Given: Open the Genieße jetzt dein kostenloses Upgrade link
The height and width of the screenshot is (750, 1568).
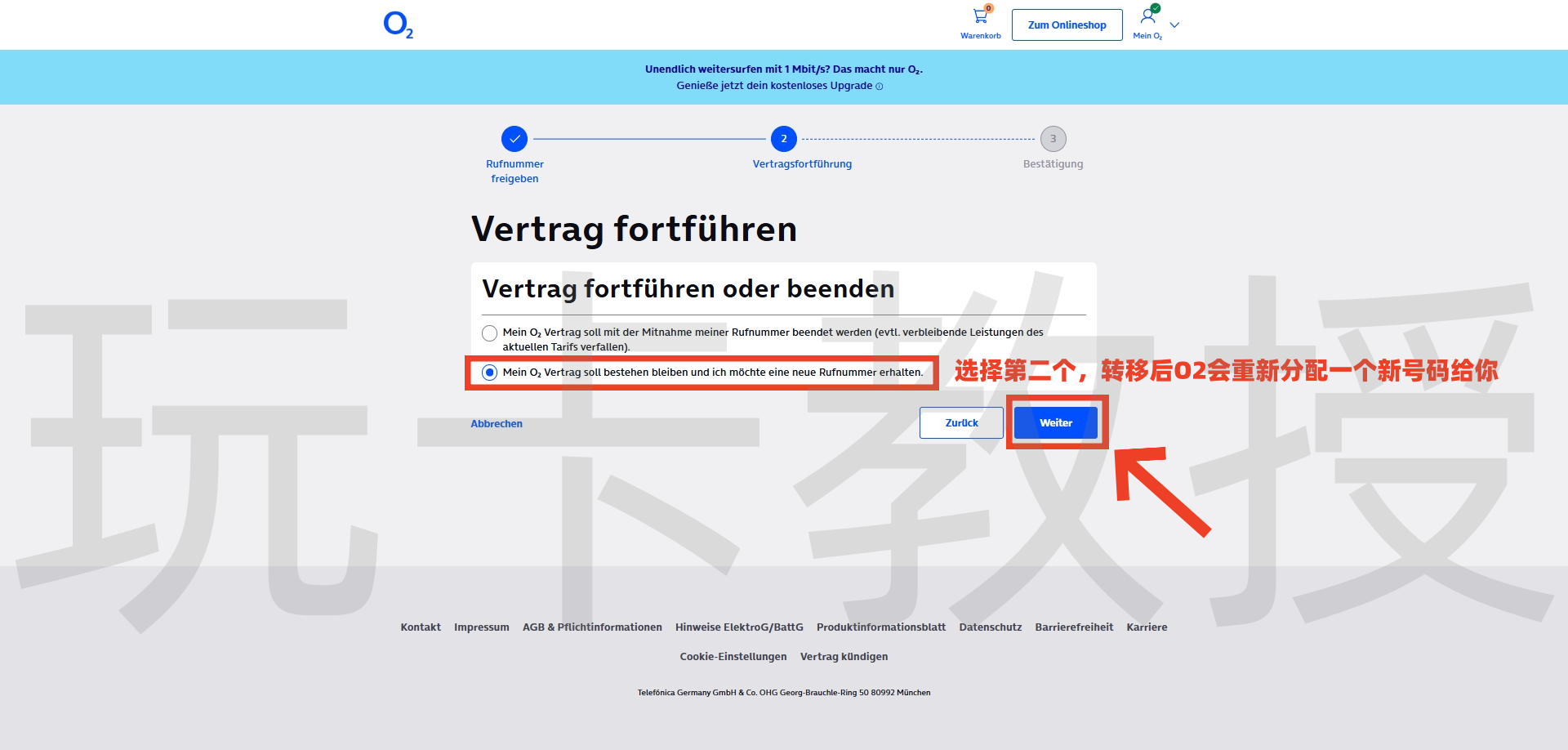Looking at the screenshot, I should 774,86.
